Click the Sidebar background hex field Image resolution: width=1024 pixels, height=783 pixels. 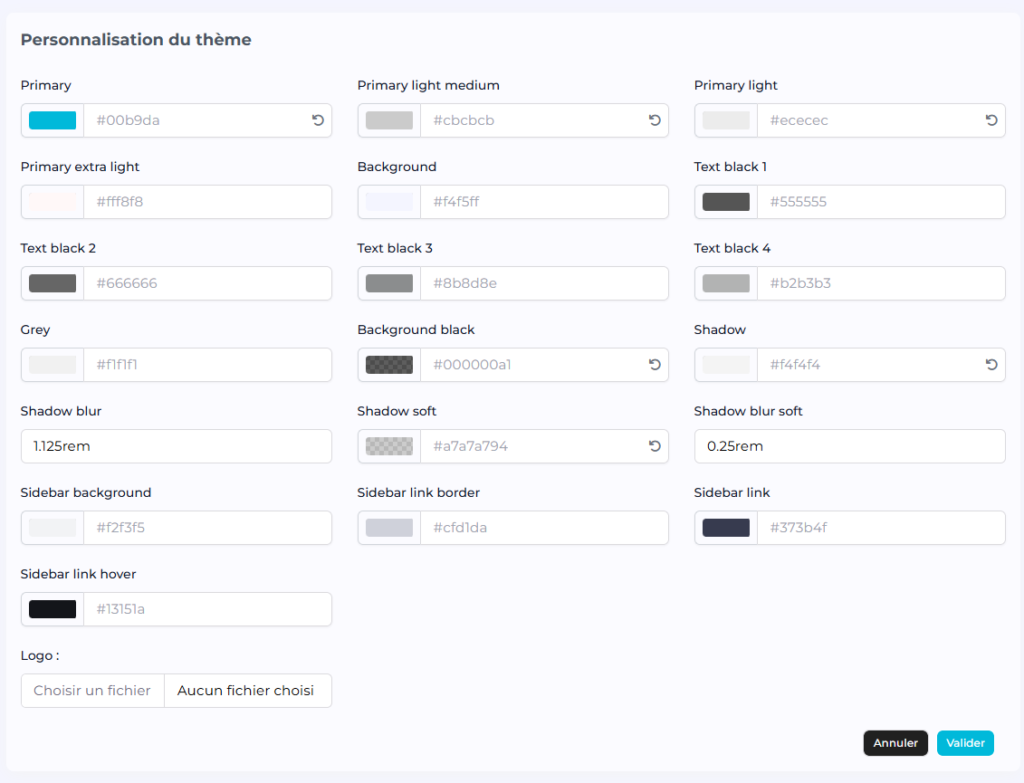(207, 528)
